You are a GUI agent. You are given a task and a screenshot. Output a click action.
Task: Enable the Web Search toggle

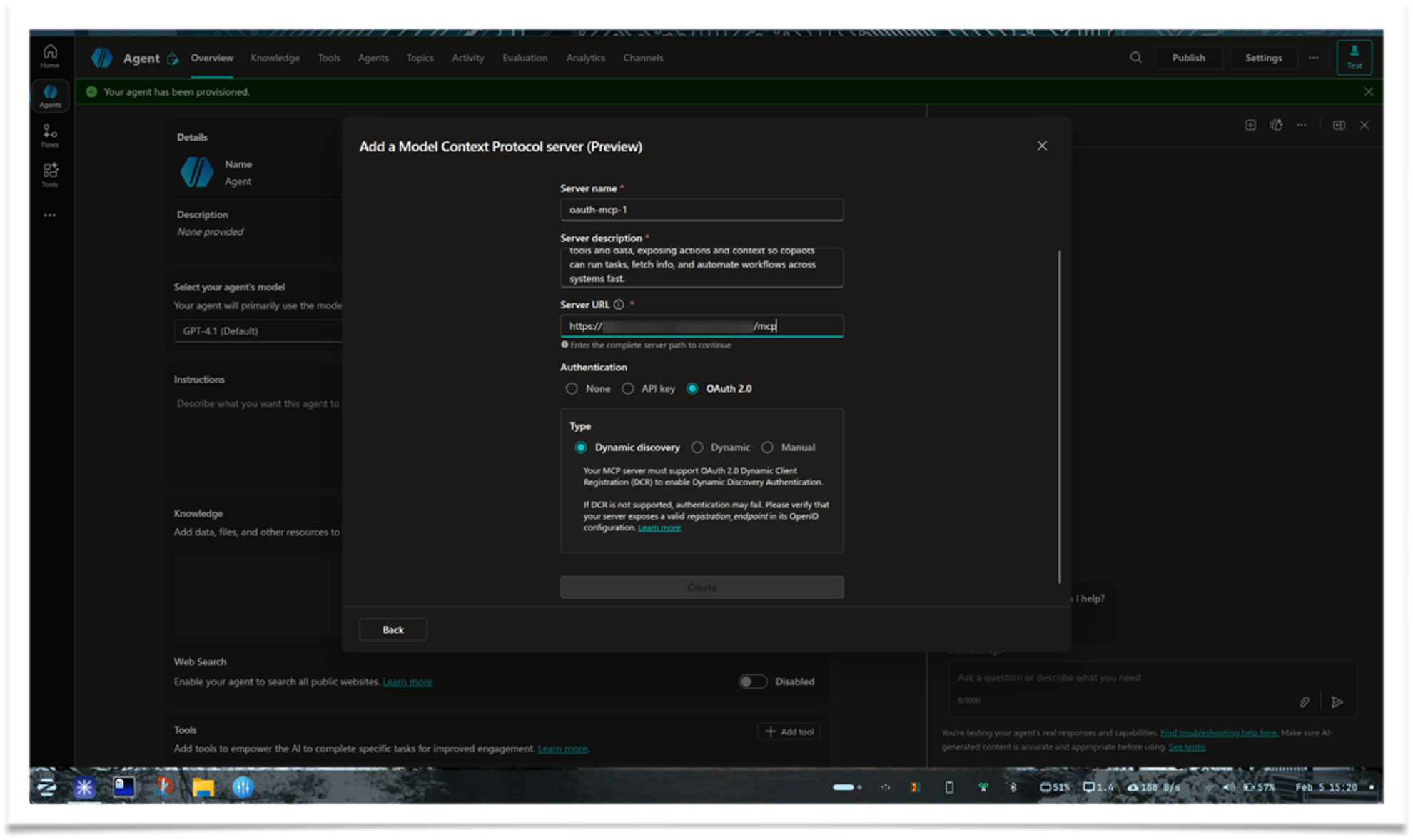pyautogui.click(x=752, y=682)
